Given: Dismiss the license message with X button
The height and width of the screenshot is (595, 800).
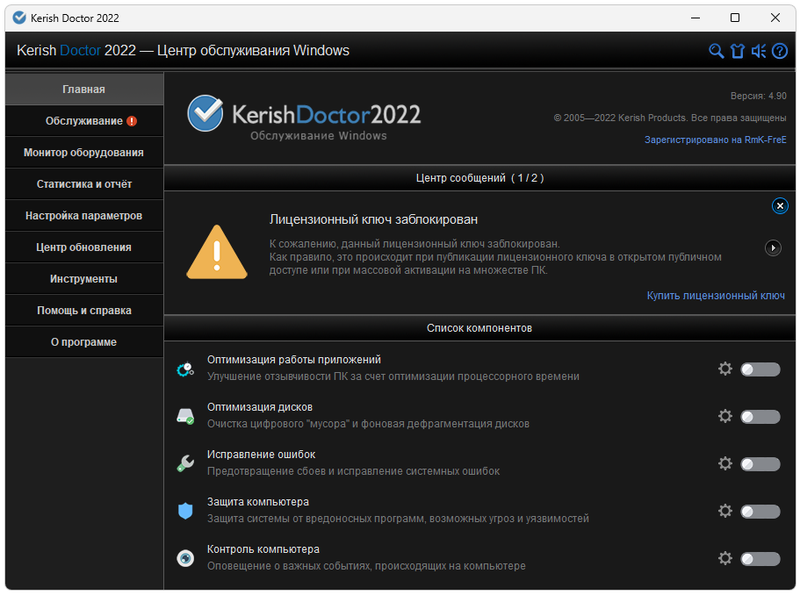Looking at the screenshot, I should [780, 206].
